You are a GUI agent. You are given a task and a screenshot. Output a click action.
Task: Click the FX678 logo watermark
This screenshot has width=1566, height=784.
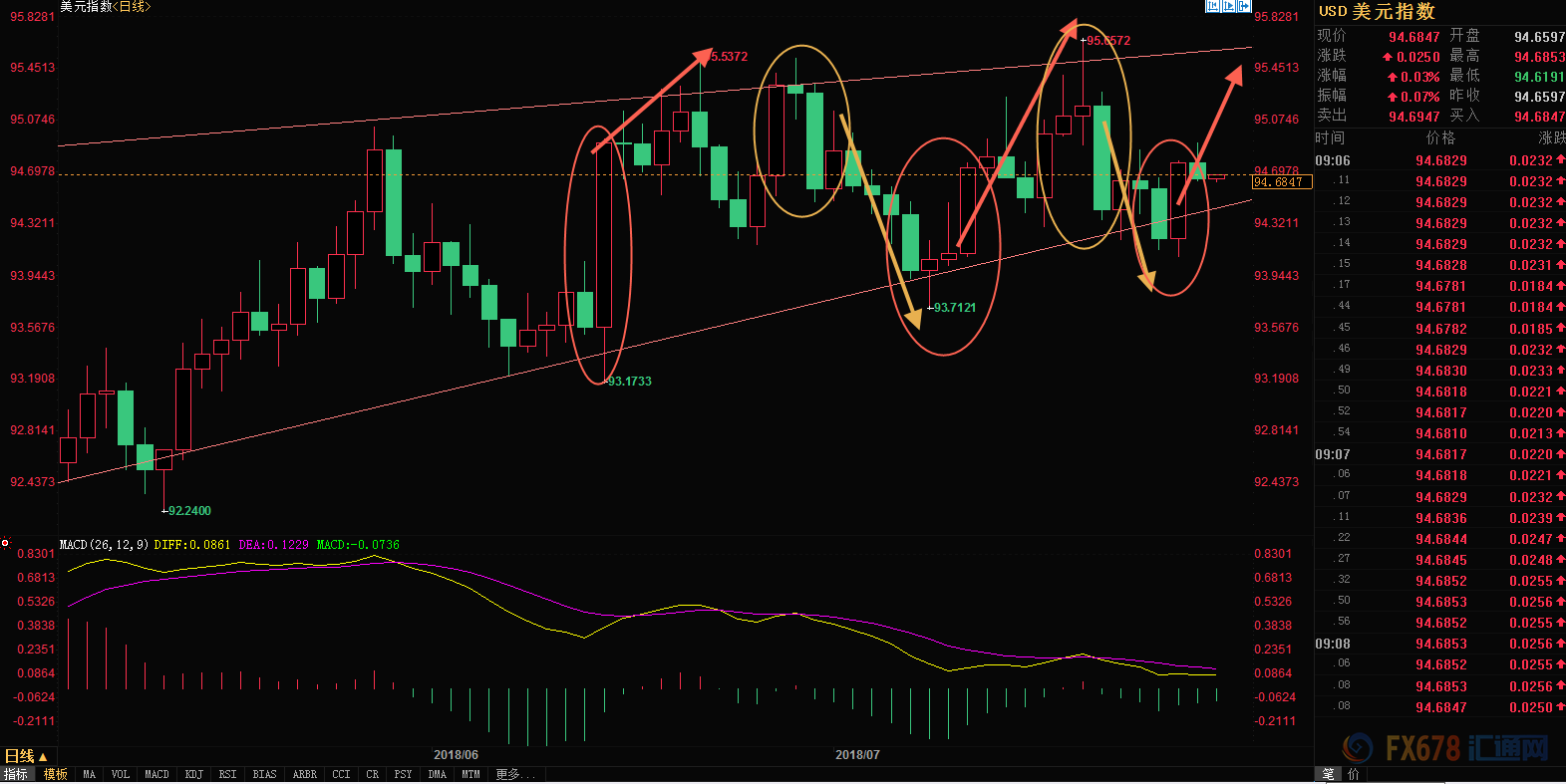1443,747
